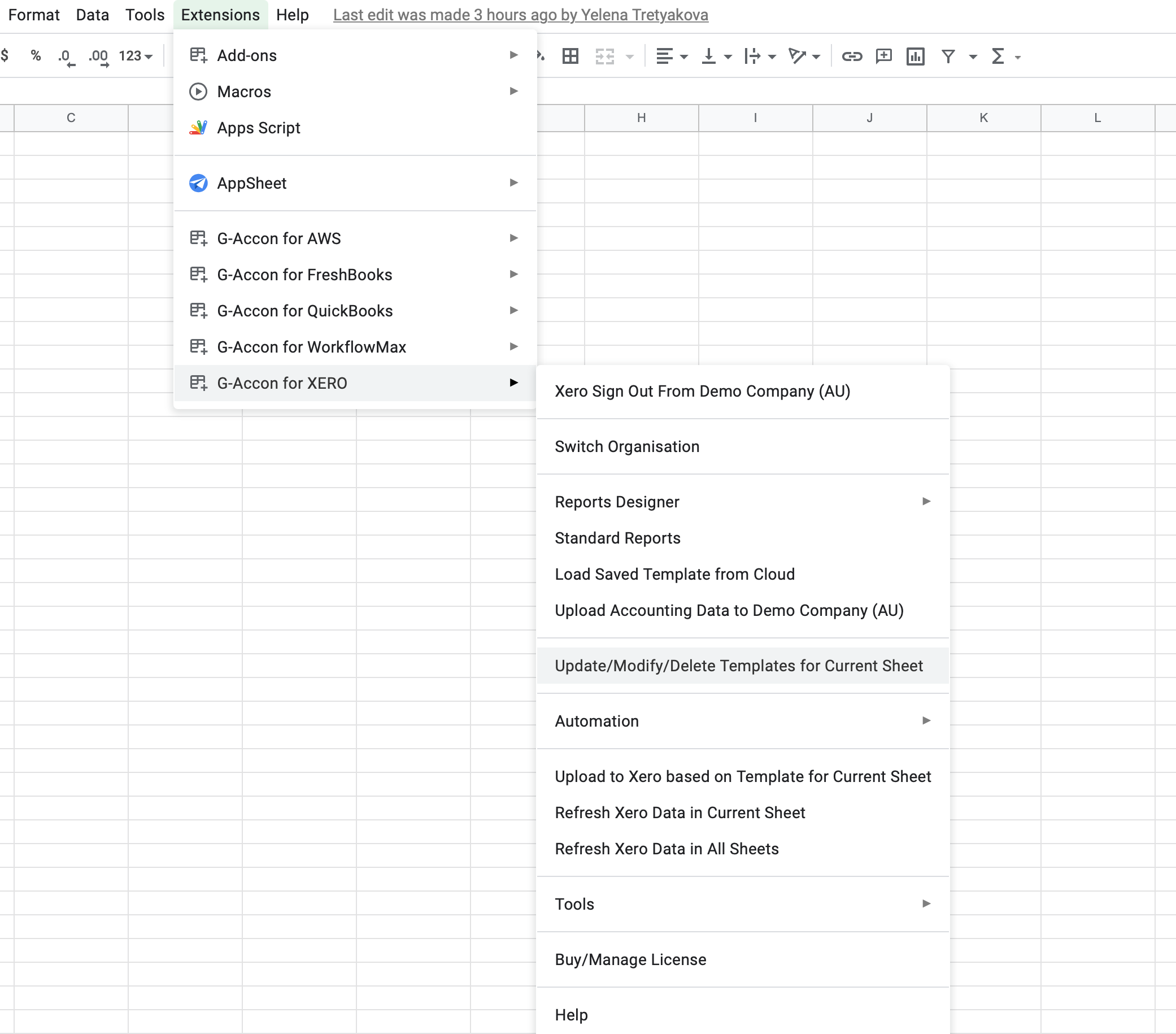Click the decrease decimal places icon
1176x1034 pixels.
tap(66, 57)
